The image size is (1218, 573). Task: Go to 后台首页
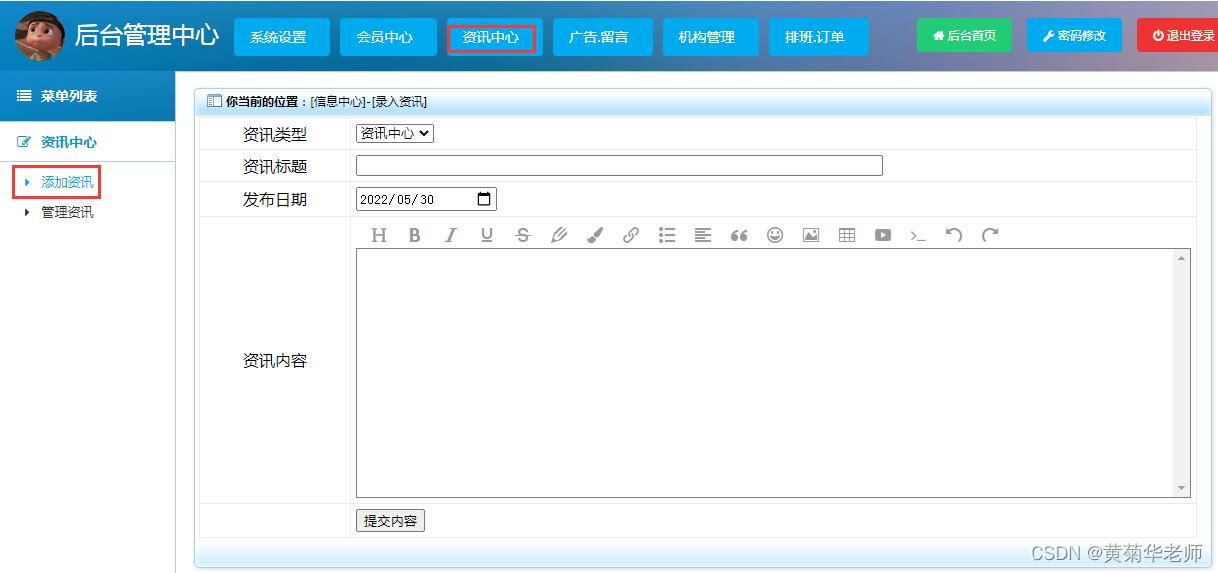point(964,36)
